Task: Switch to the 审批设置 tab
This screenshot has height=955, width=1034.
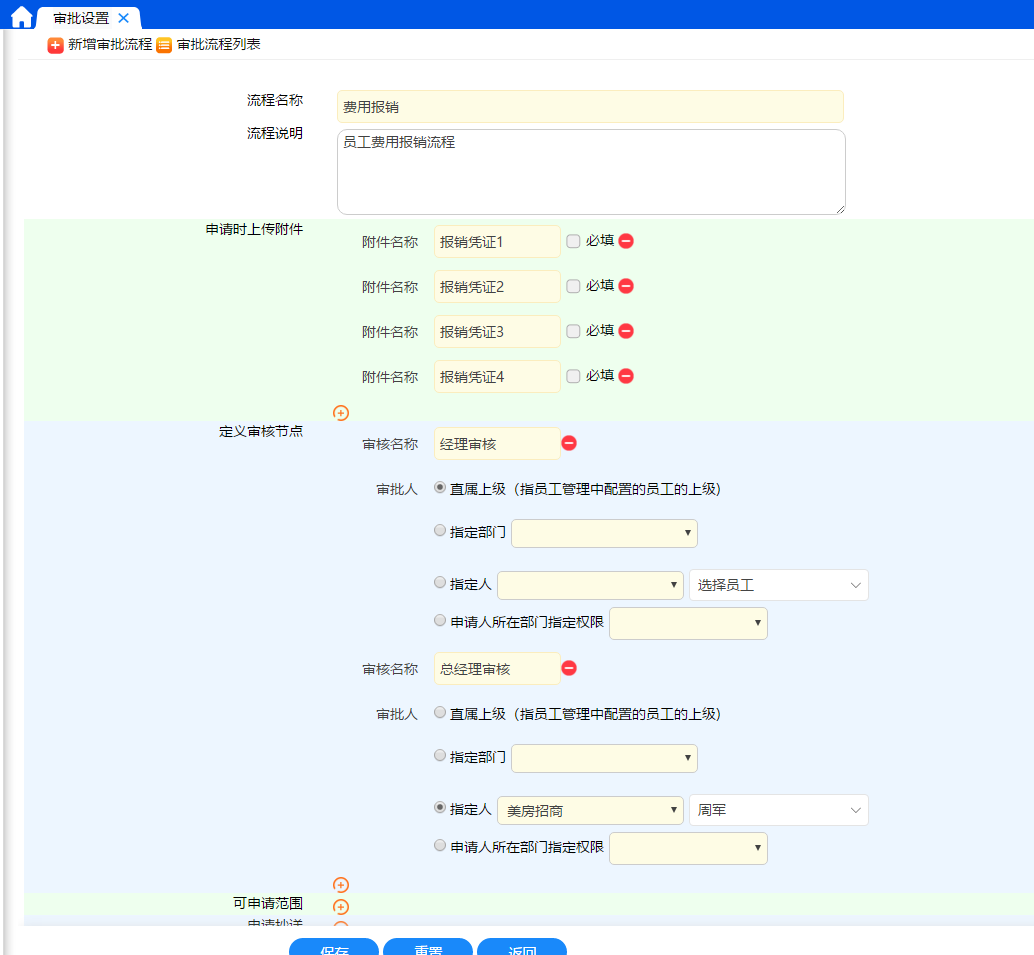Action: coord(81,18)
